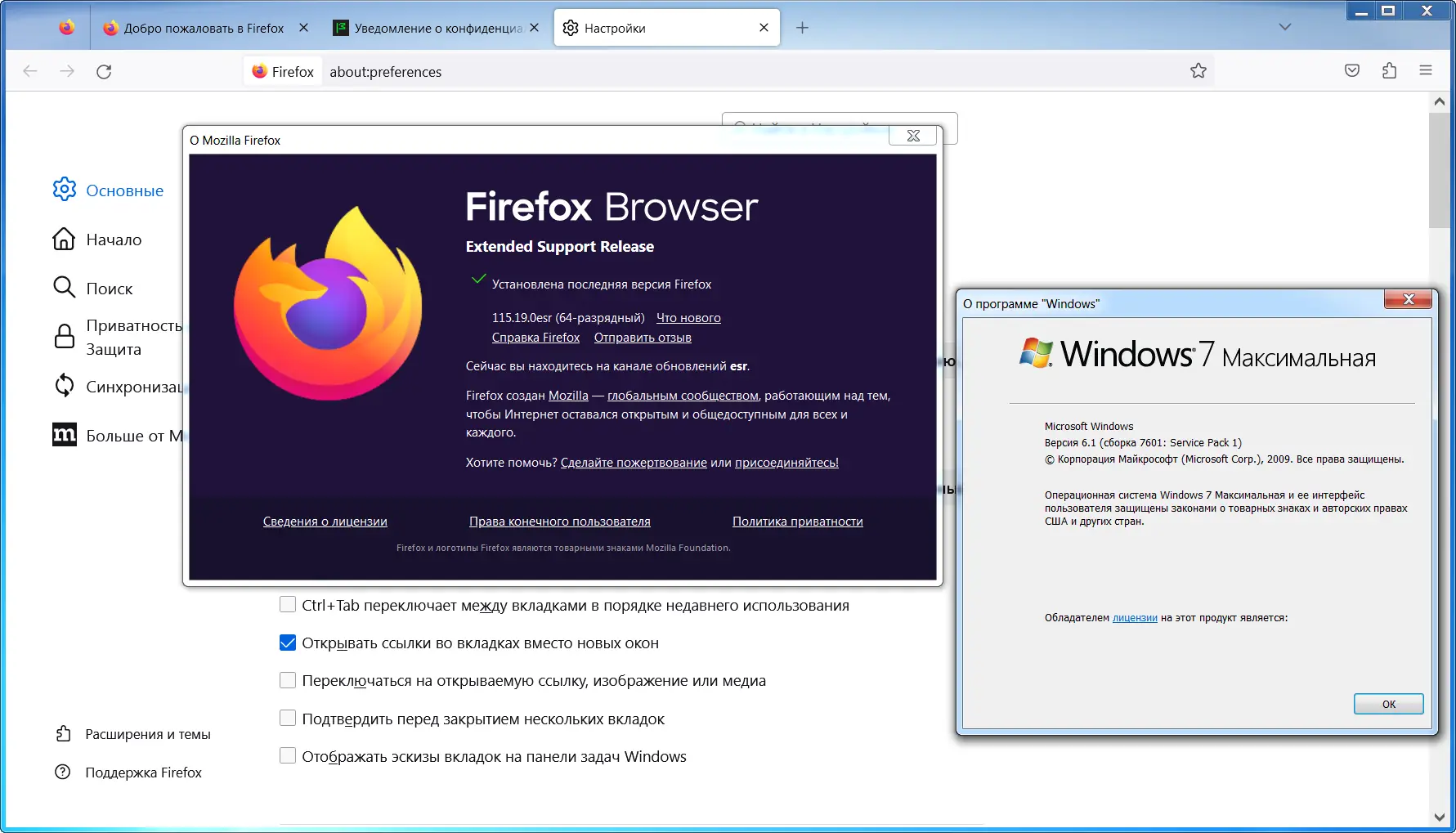Image resolution: width=1456 pixels, height=833 pixels.
Task: Click the Mozilla "m" icon in the sidebar
Action: 65,435
